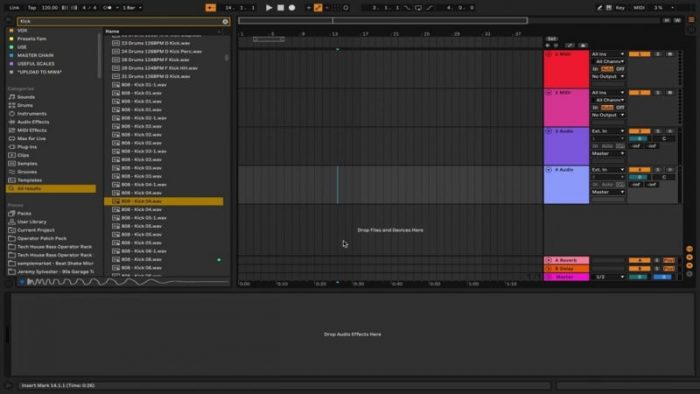Open the Plug-Ins category
Image resolution: width=700 pixels, height=394 pixels.
coord(27,147)
